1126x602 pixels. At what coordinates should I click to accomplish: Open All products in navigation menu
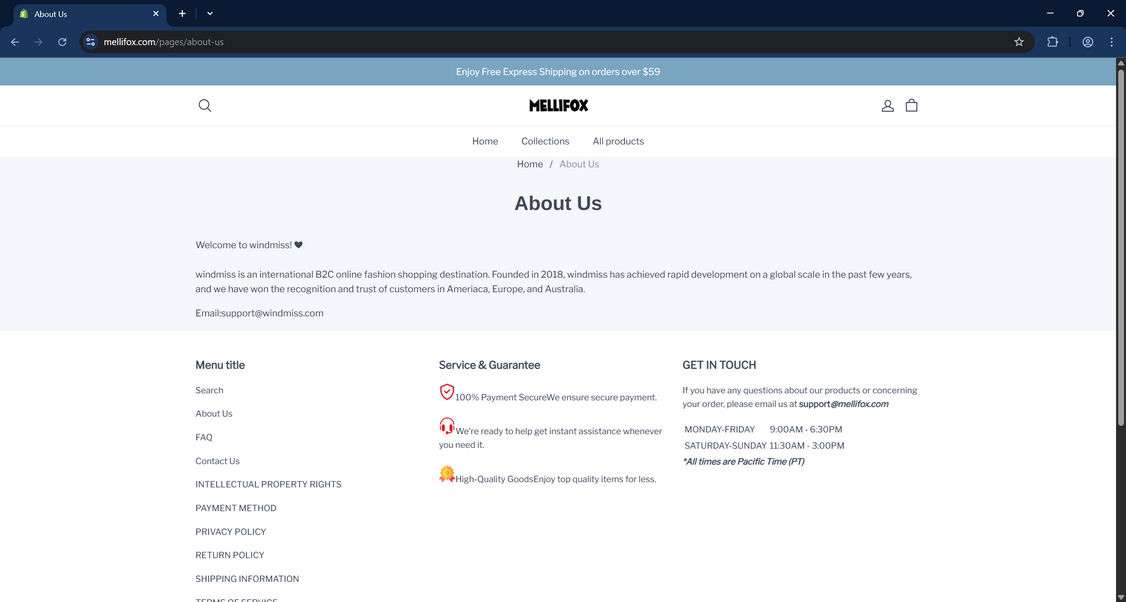pyautogui.click(x=618, y=142)
